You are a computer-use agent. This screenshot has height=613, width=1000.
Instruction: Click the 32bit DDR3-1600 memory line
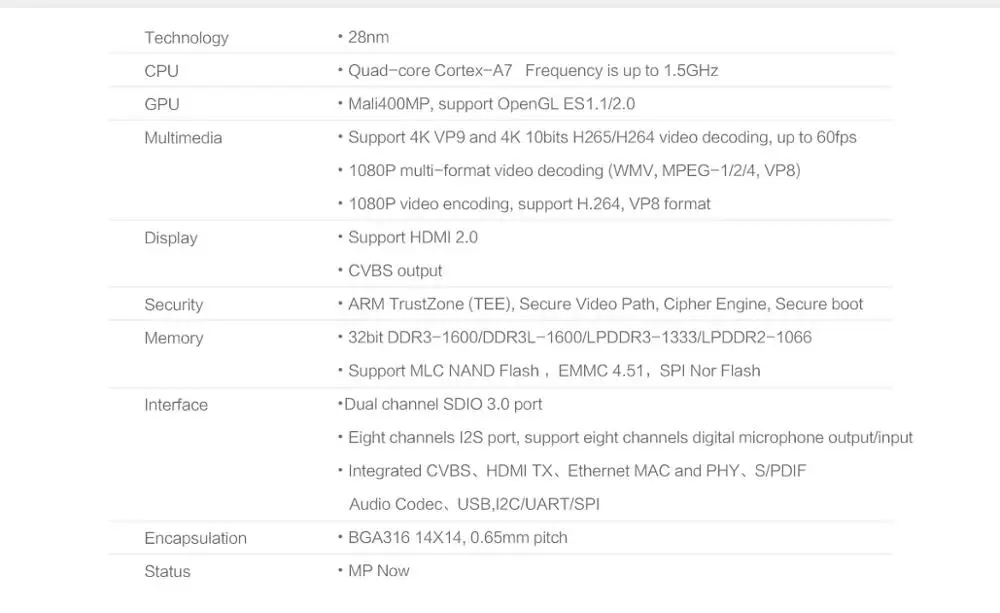tap(580, 337)
